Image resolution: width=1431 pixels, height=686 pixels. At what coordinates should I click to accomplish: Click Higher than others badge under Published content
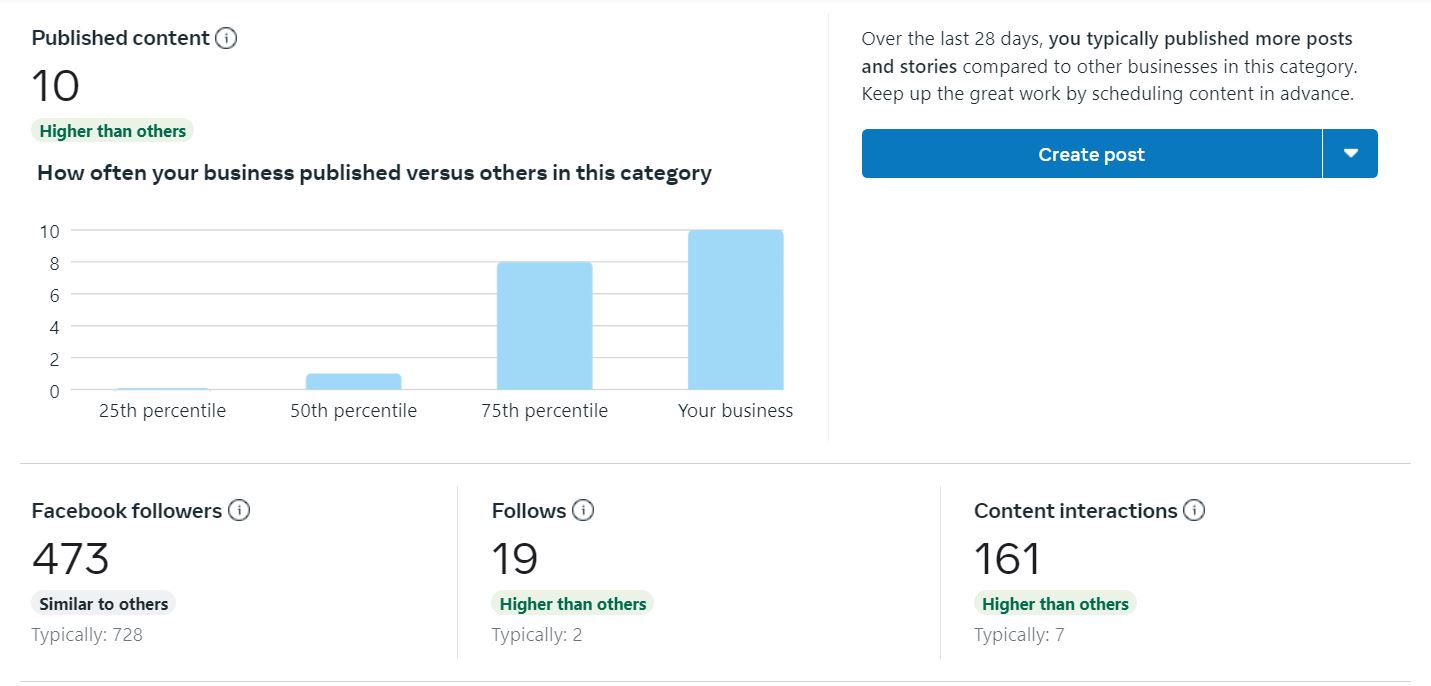click(113, 131)
